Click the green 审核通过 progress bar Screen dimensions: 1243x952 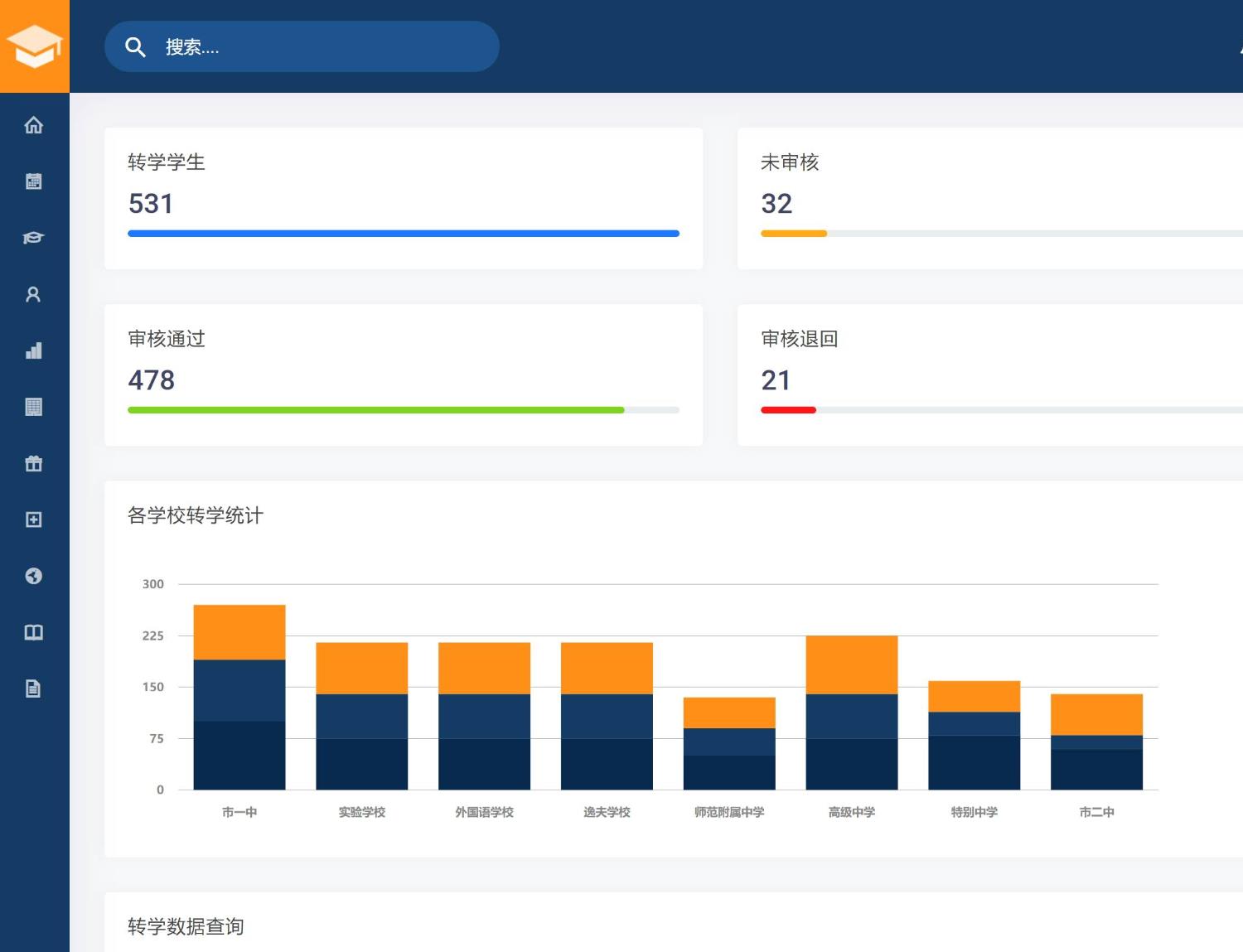click(x=375, y=410)
